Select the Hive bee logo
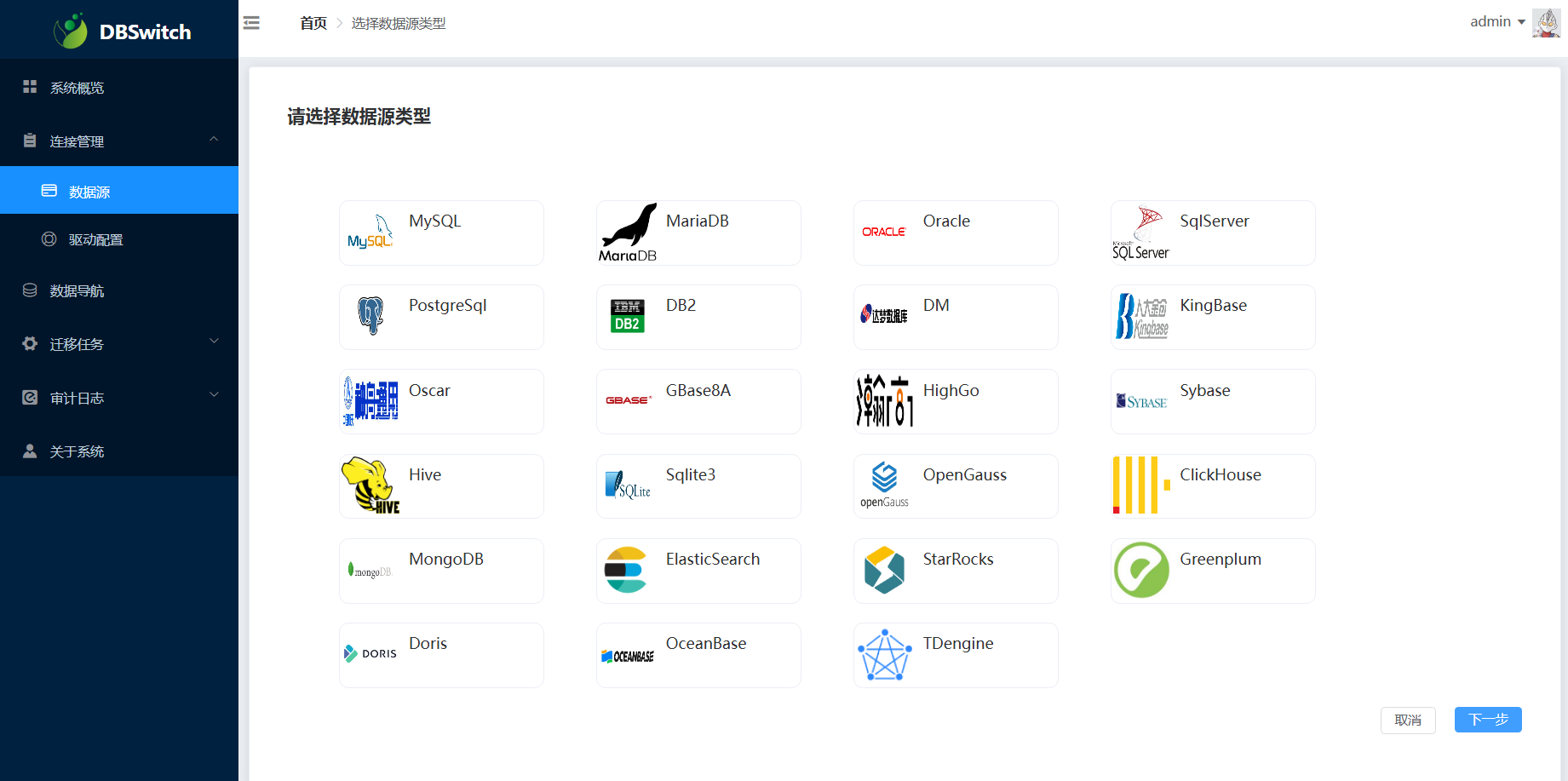 [370, 485]
